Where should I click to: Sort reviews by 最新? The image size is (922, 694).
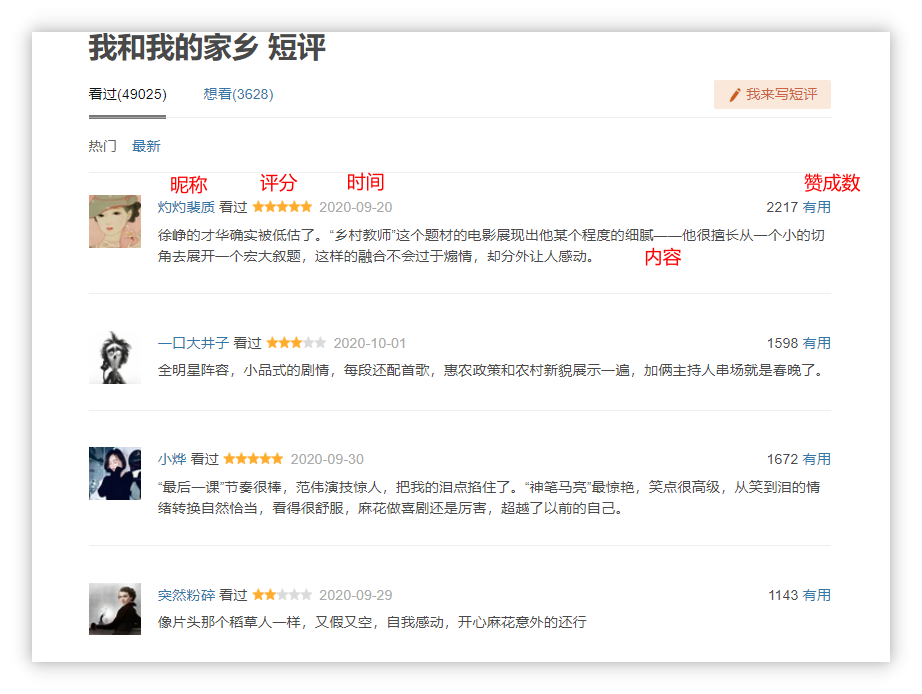[x=146, y=146]
